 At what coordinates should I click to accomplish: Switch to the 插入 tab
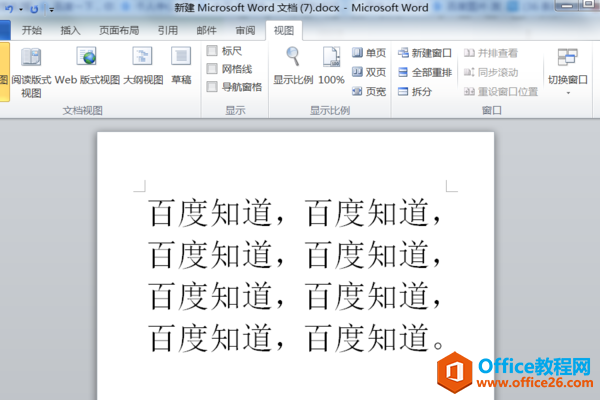[70, 30]
